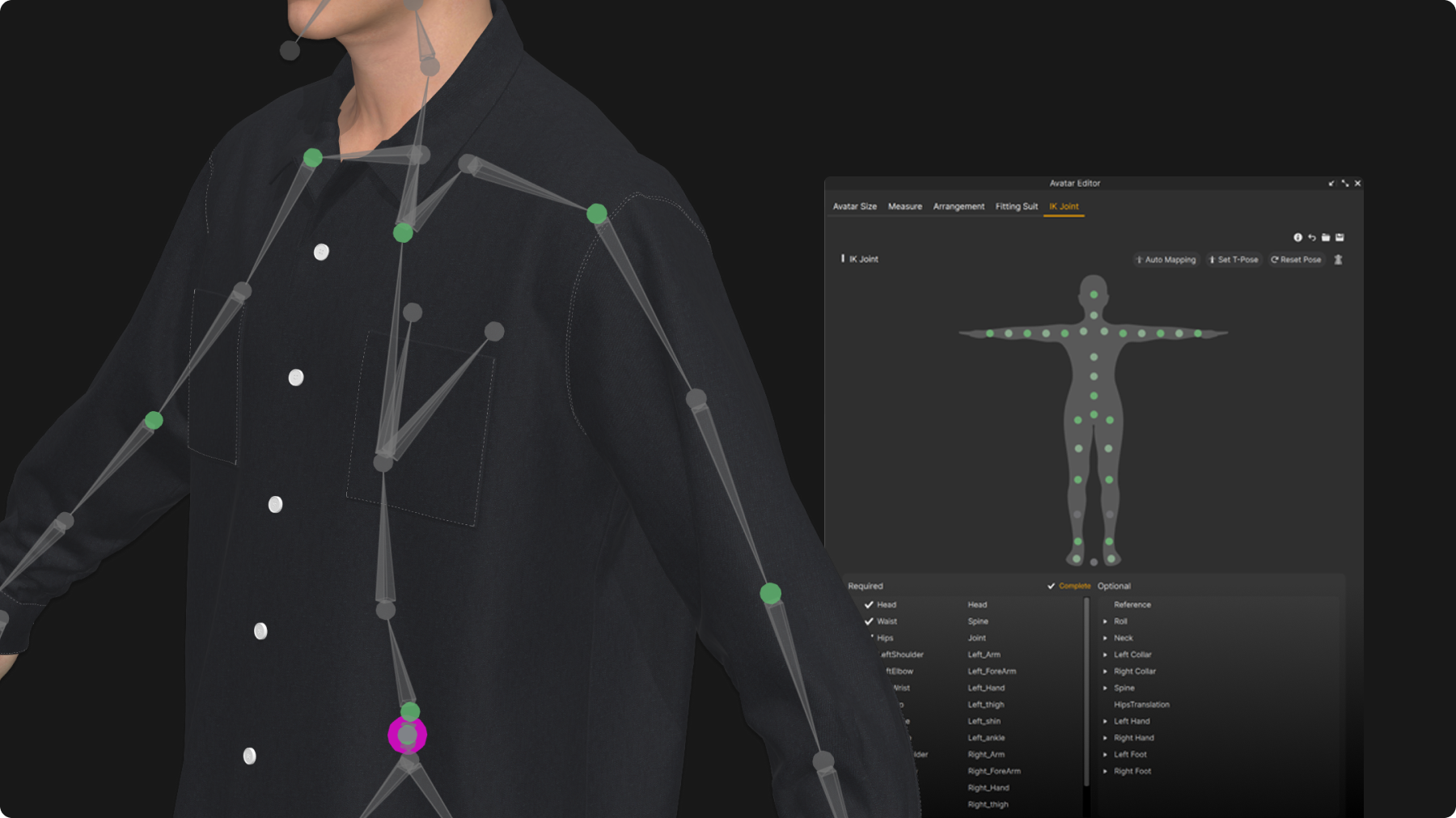
Task: Select the IK Joint tab
Action: (x=1064, y=206)
